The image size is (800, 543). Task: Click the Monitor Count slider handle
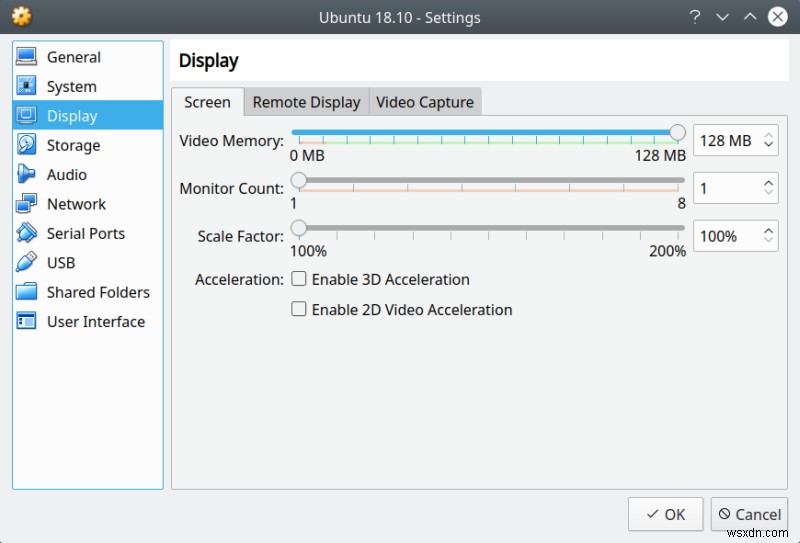tap(298, 180)
